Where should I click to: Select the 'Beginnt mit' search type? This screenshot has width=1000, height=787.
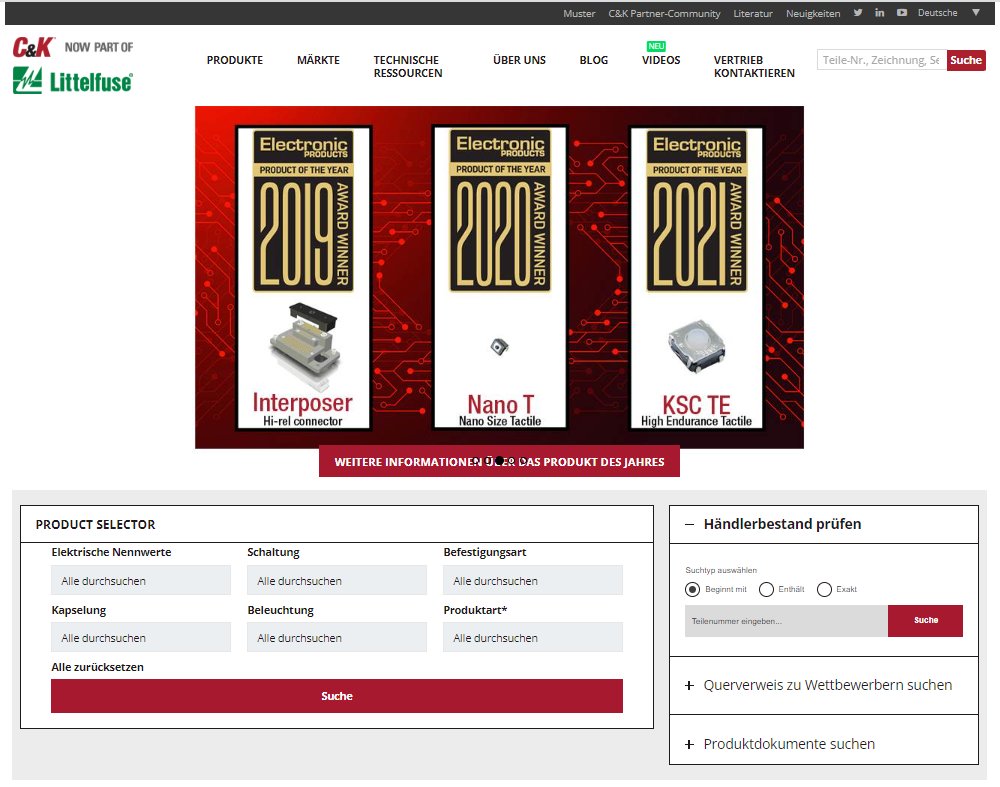pyautogui.click(x=693, y=590)
